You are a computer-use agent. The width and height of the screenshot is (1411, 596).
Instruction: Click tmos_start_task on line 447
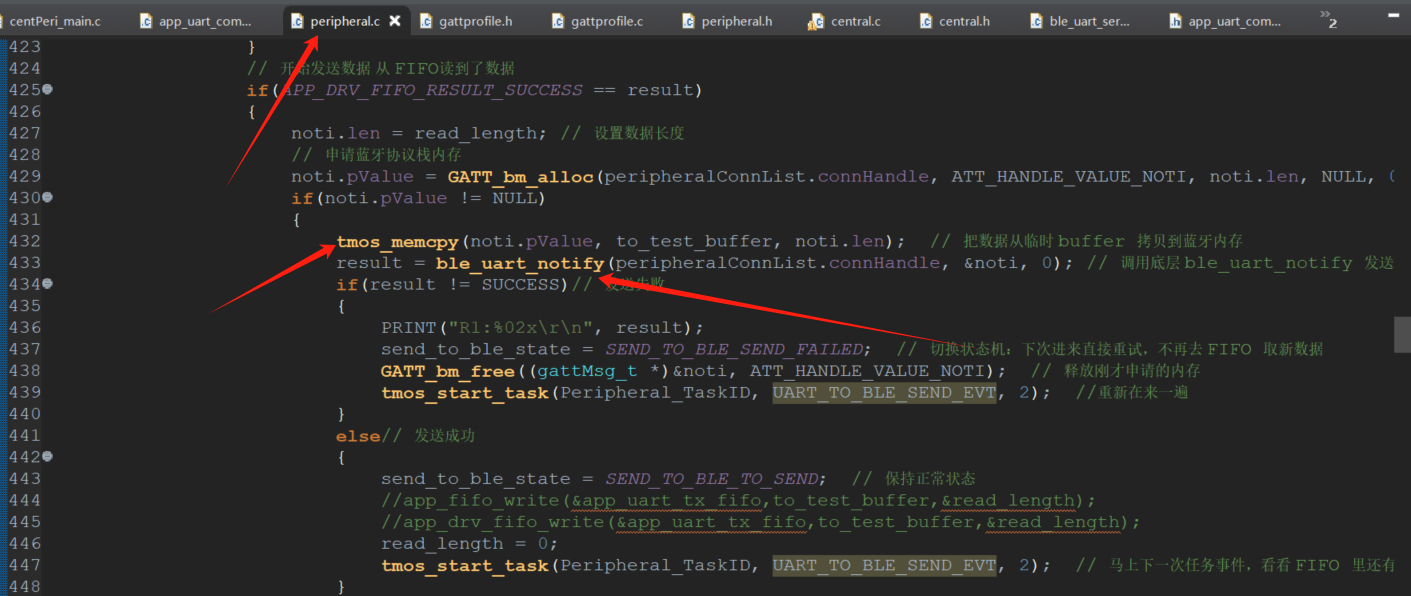point(465,565)
